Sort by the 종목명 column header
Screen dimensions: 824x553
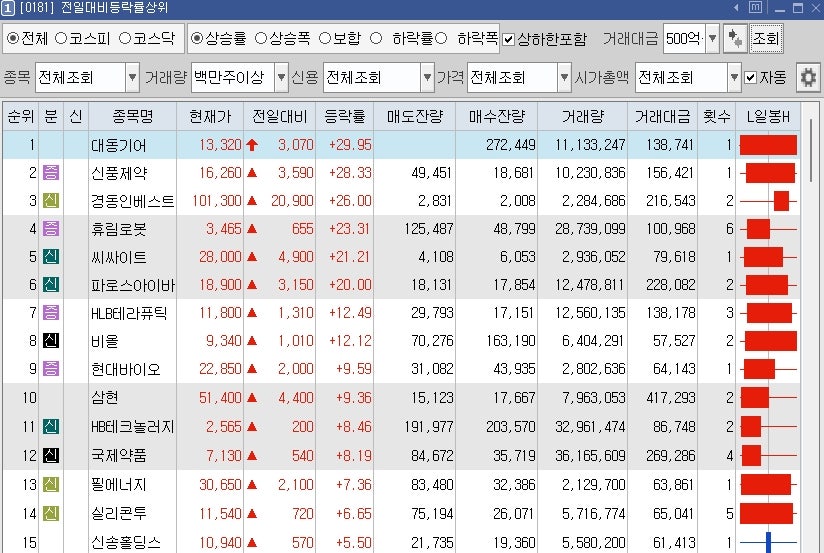coord(132,116)
